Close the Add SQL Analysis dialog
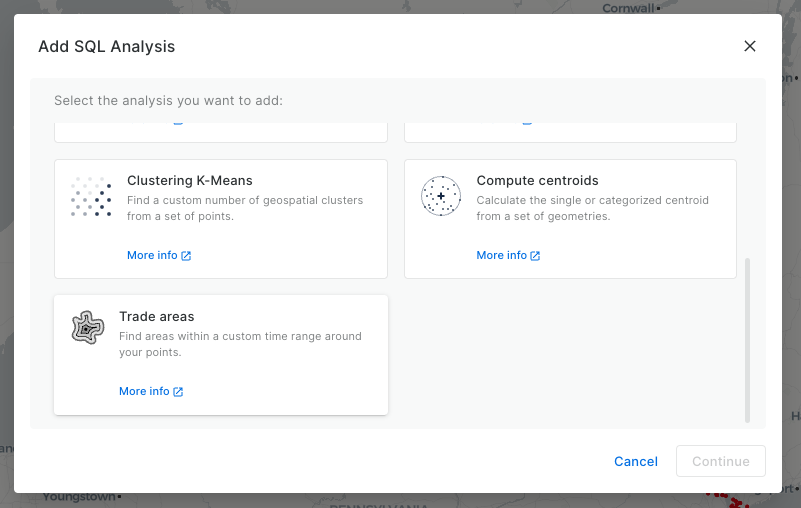 coord(750,46)
